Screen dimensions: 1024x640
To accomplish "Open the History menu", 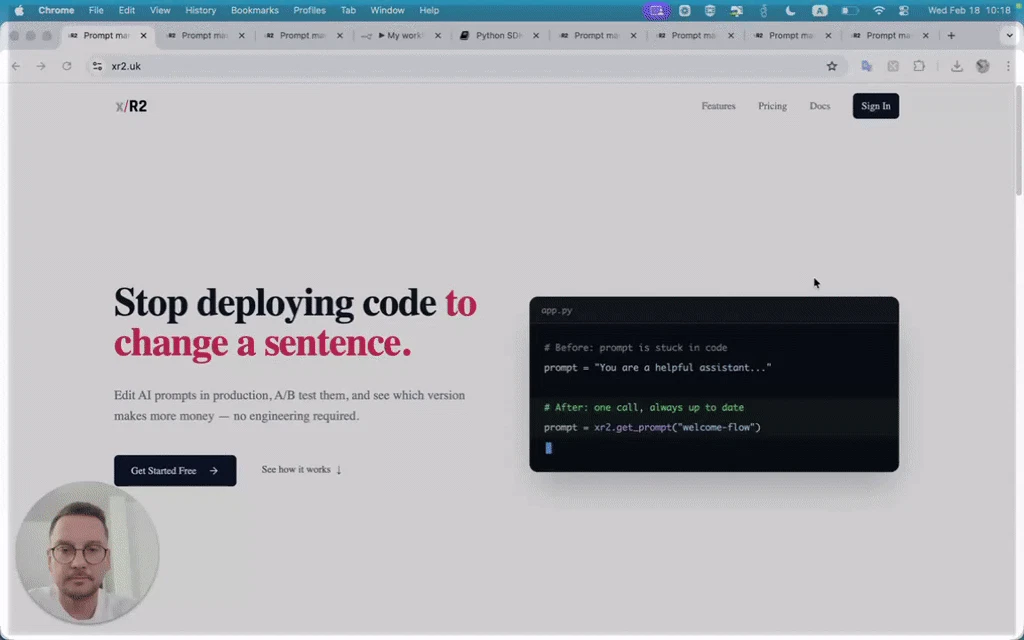I will (200, 10).
